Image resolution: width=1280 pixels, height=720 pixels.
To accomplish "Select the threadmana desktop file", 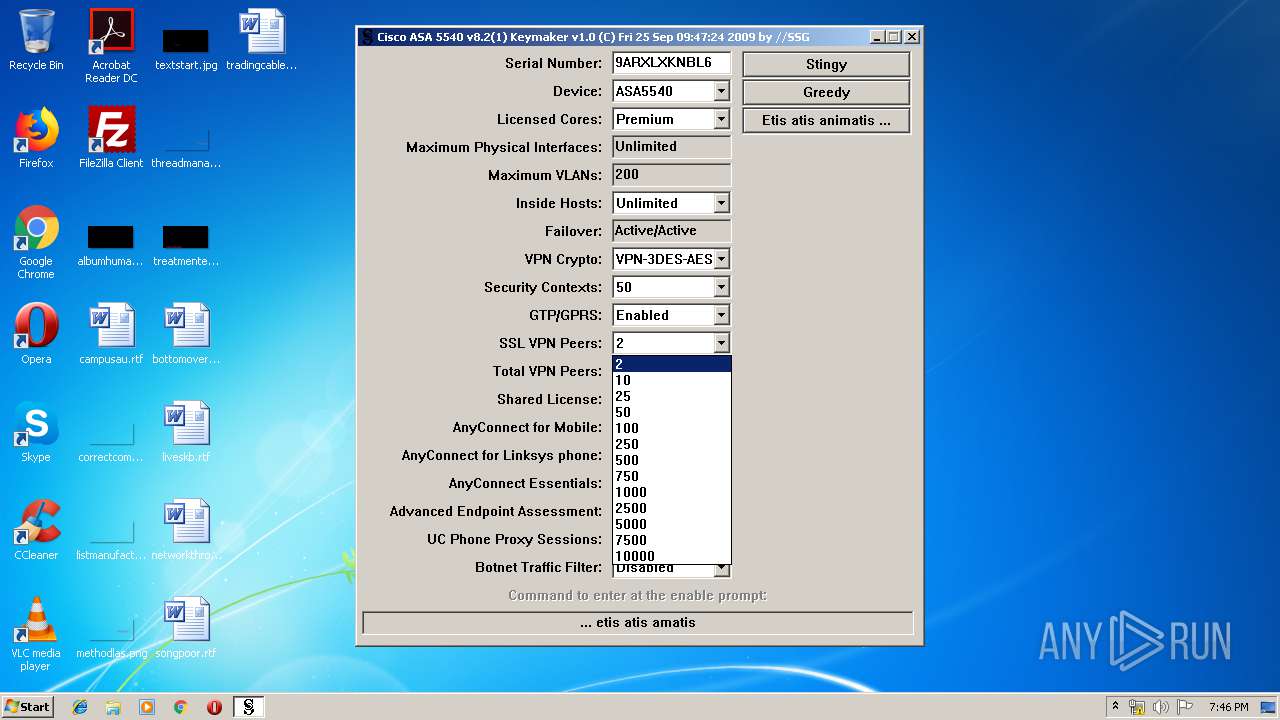I will coord(186,143).
